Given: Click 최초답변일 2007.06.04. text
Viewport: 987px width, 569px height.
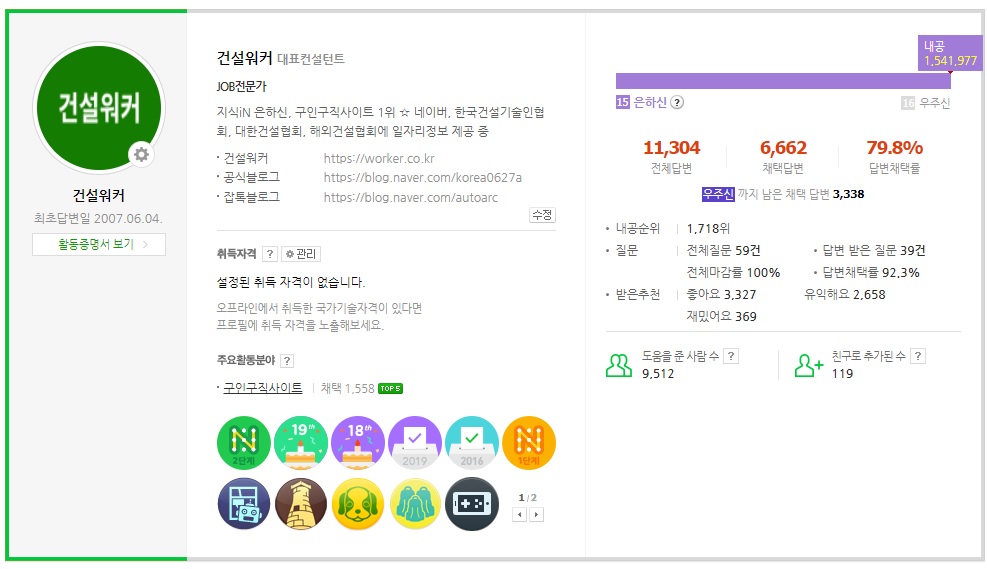Looking at the screenshot, I should 98,218.
